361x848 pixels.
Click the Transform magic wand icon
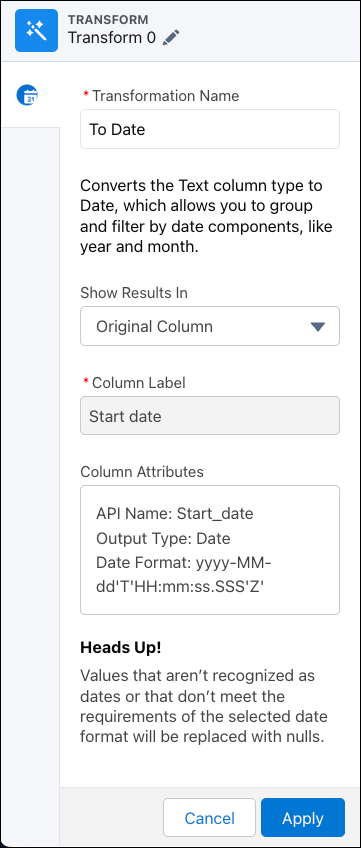[x=36, y=31]
